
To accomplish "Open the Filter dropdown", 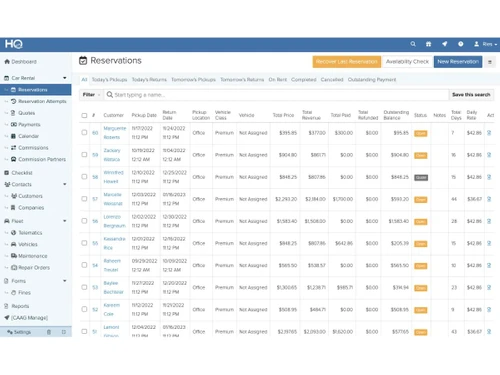I will coord(91,95).
